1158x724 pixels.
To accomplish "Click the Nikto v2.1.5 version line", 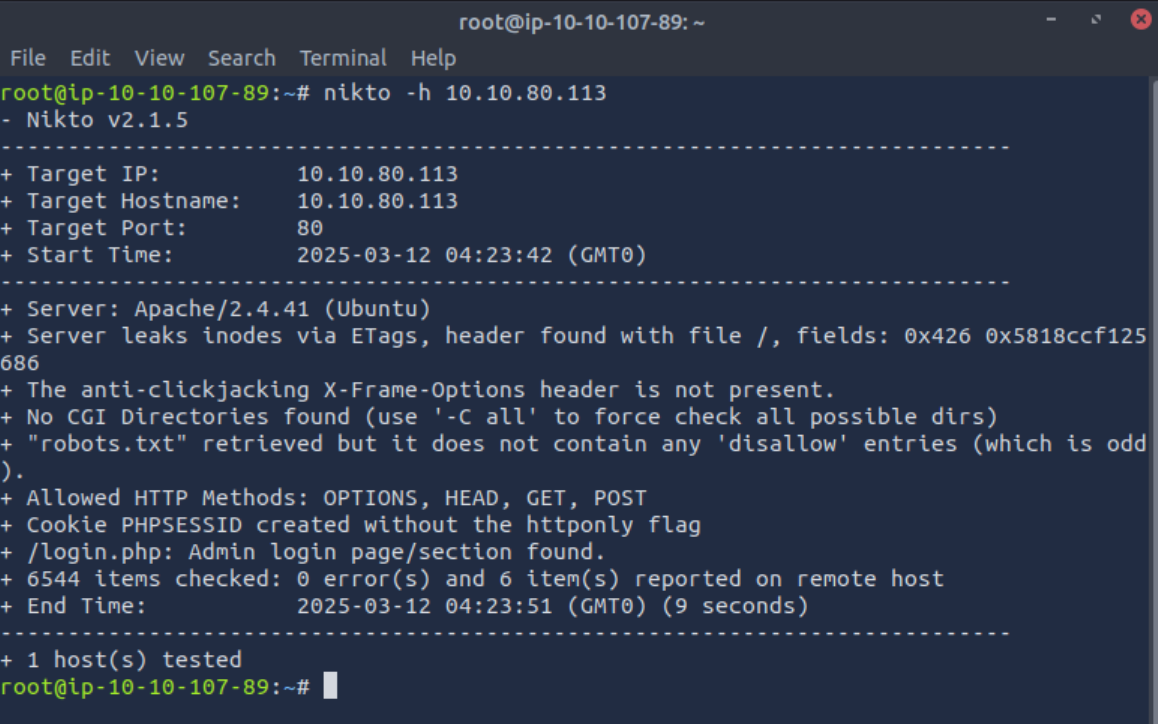I will [95, 120].
